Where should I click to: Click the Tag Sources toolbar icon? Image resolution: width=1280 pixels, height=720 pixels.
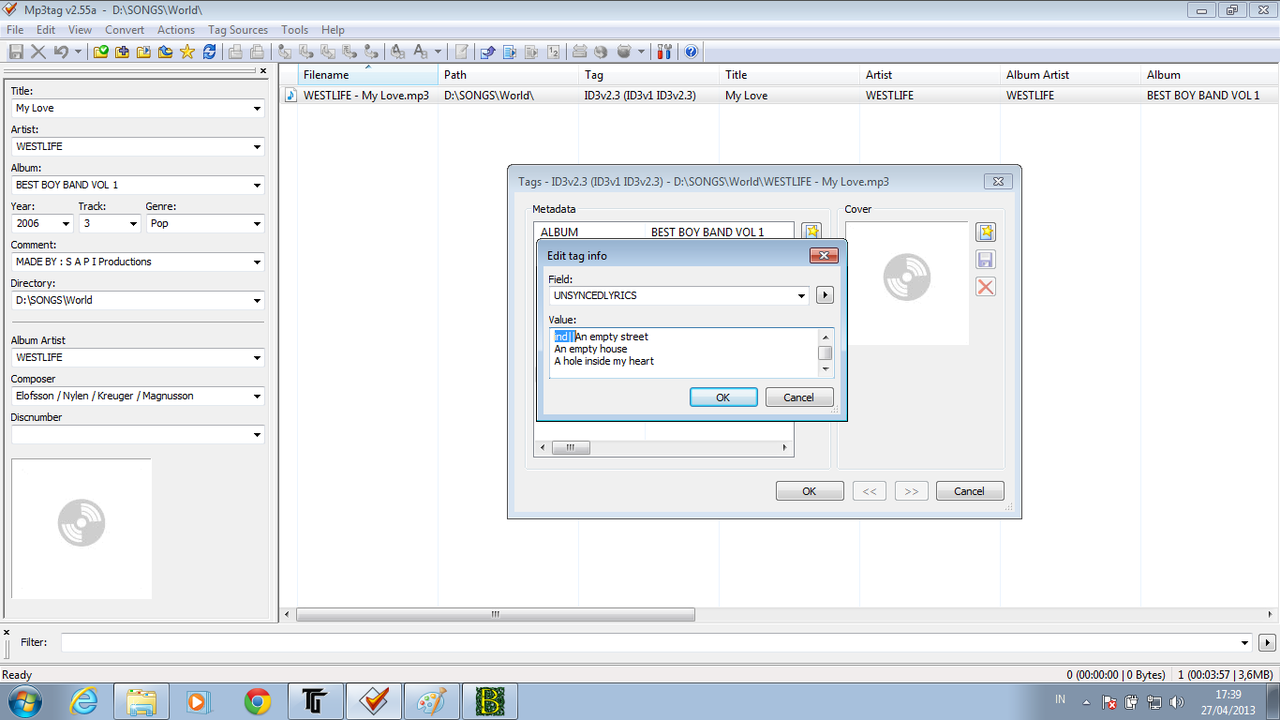[623, 51]
